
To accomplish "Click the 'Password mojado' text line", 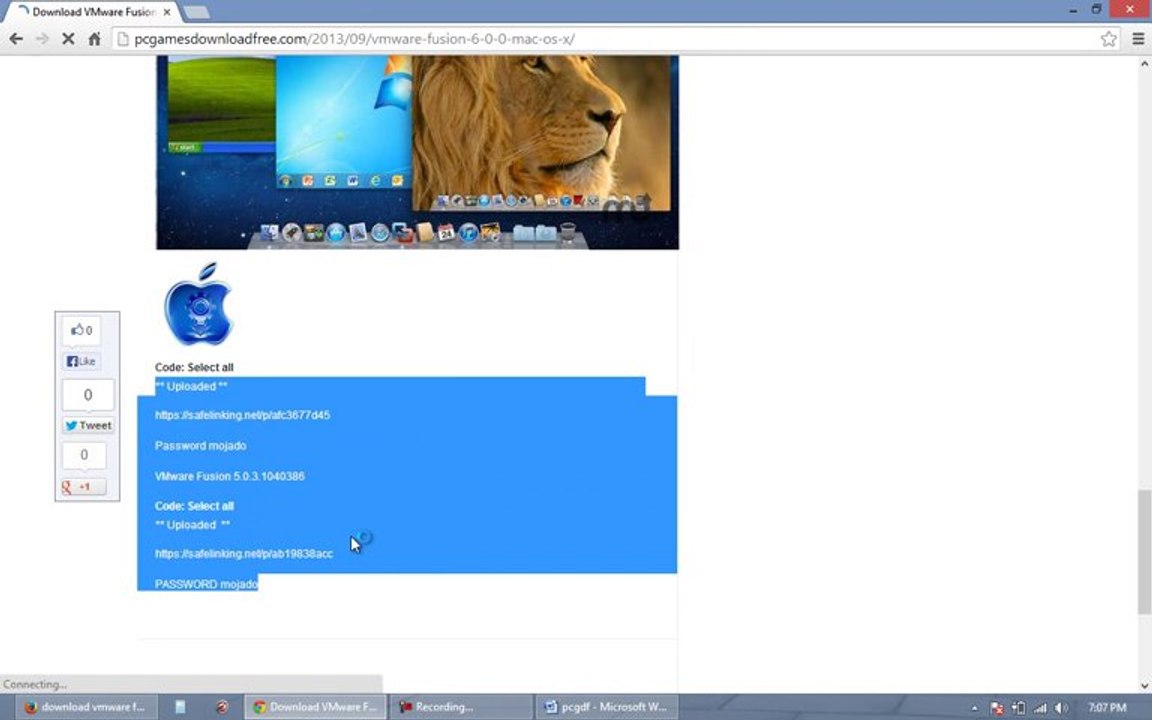I will pyautogui.click(x=201, y=445).
